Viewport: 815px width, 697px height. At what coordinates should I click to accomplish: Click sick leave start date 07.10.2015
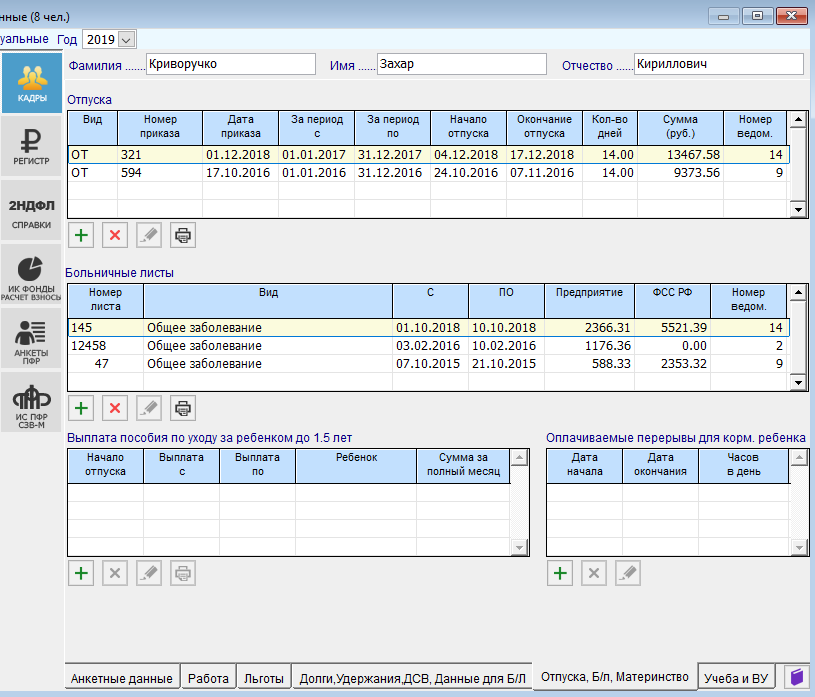430,363
